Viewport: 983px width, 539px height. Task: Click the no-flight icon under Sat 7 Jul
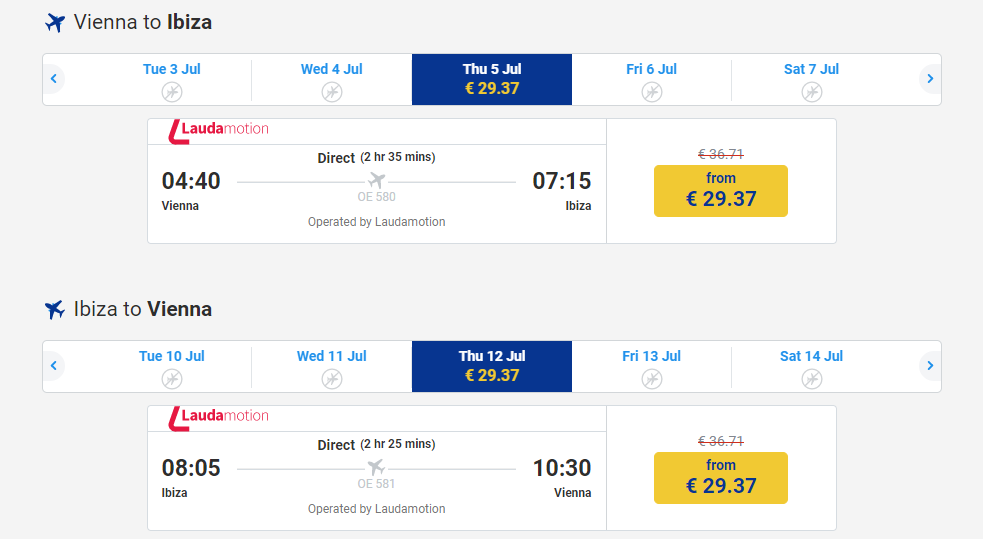(811, 92)
